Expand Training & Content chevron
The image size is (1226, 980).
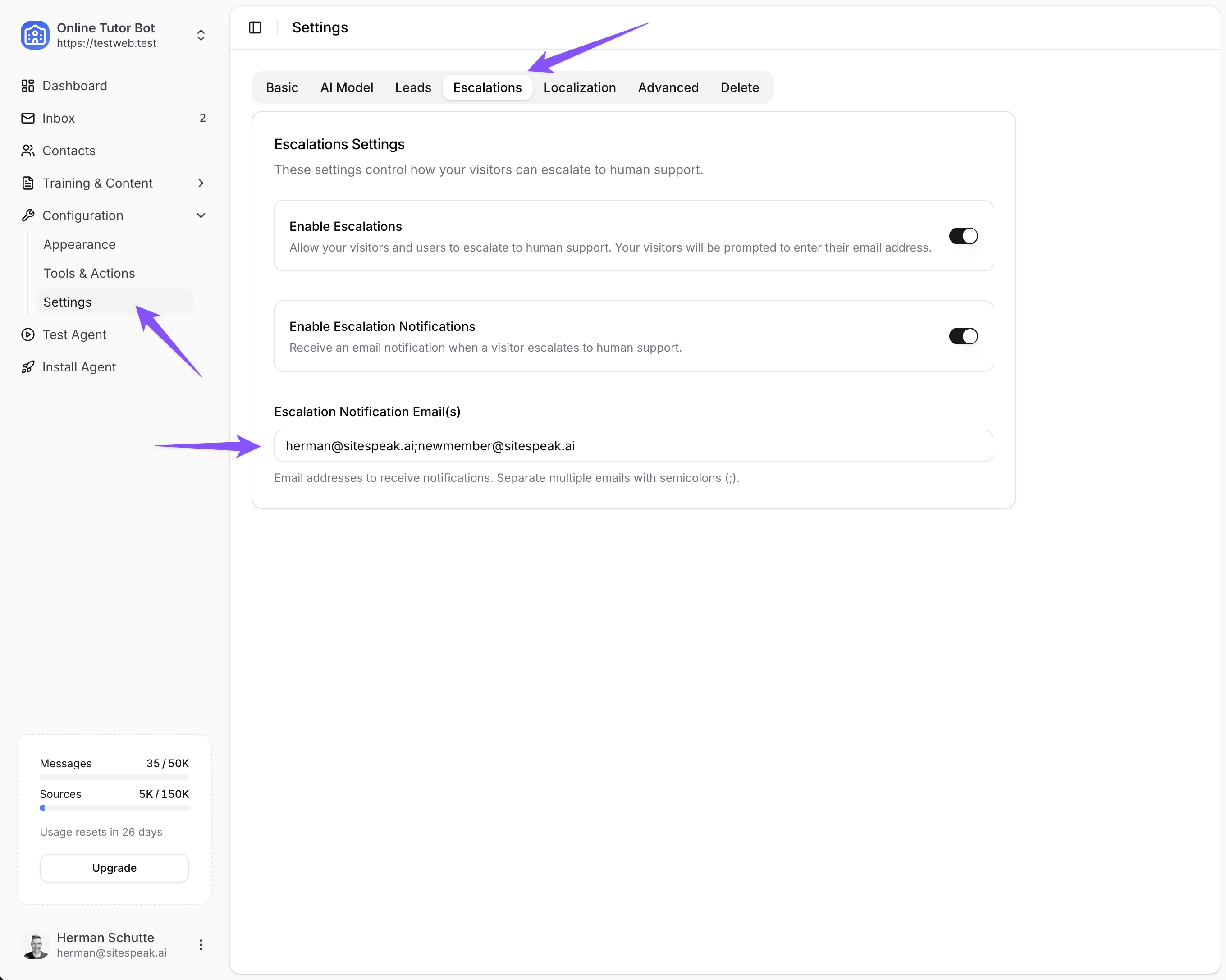click(x=201, y=183)
